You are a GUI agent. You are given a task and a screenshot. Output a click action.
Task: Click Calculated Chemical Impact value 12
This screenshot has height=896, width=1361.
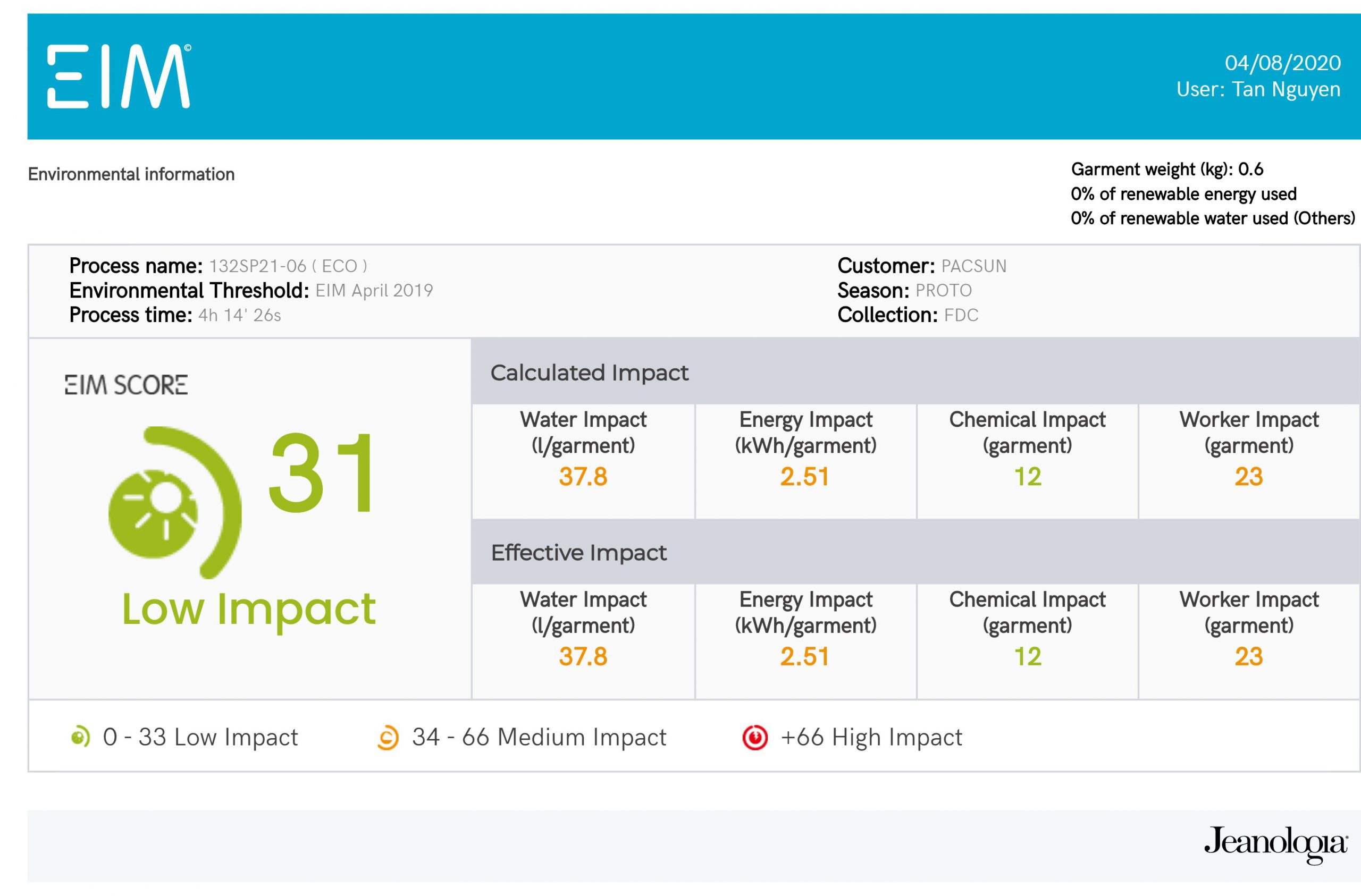pyautogui.click(x=1028, y=477)
